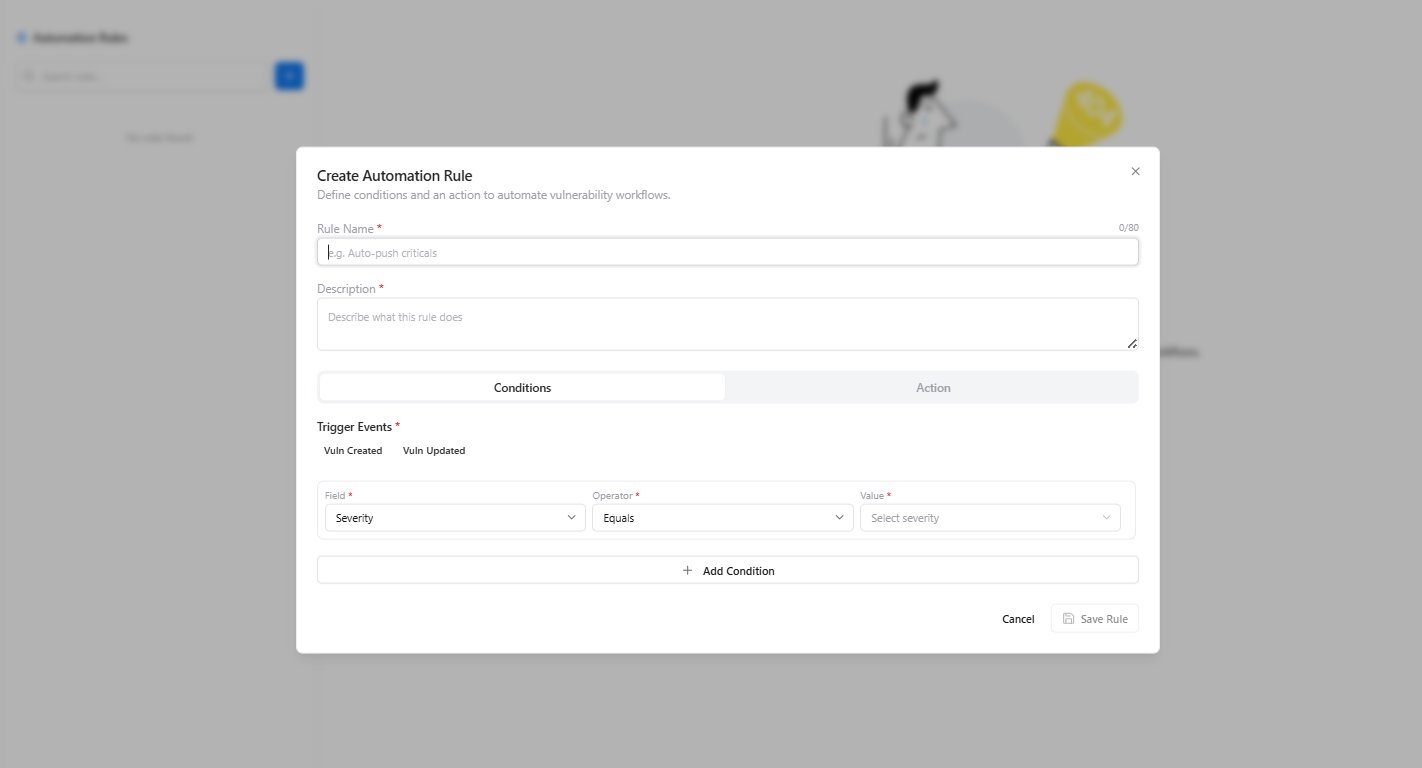The width and height of the screenshot is (1422, 768).
Task: Focus the Rule Name input field
Action: tap(727, 252)
